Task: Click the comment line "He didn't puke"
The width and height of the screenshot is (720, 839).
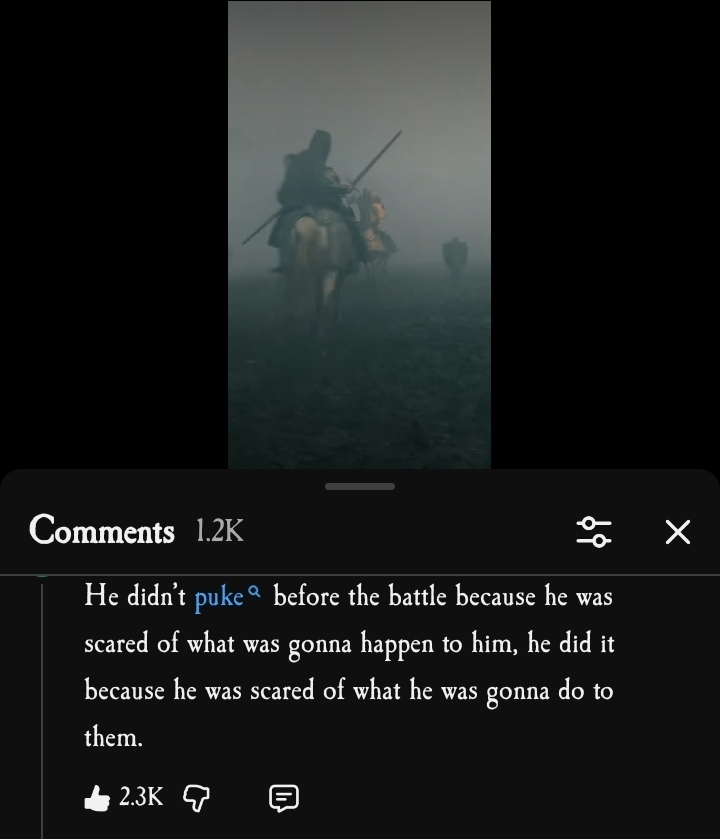Action: [x=164, y=596]
